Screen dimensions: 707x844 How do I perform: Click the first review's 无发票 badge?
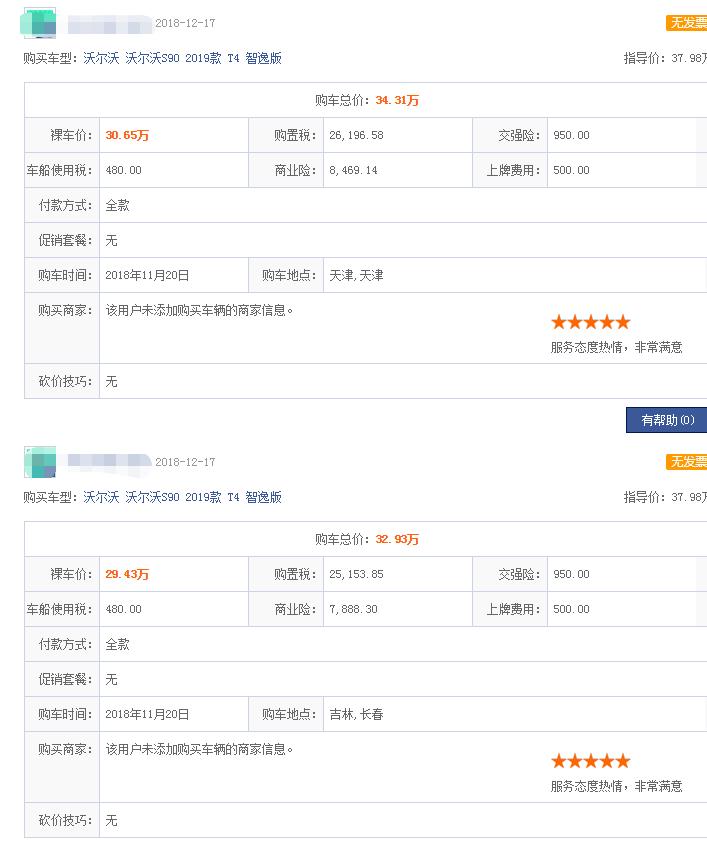[687, 23]
